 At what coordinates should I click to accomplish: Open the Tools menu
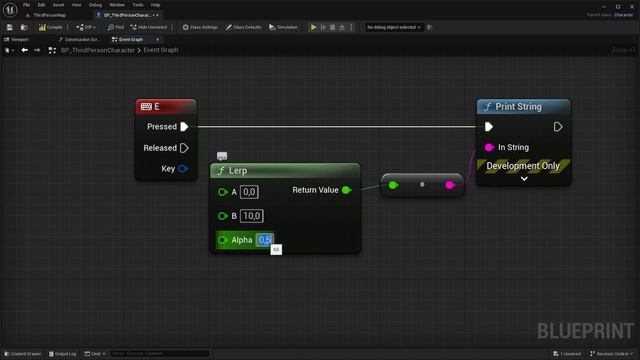[138, 5]
